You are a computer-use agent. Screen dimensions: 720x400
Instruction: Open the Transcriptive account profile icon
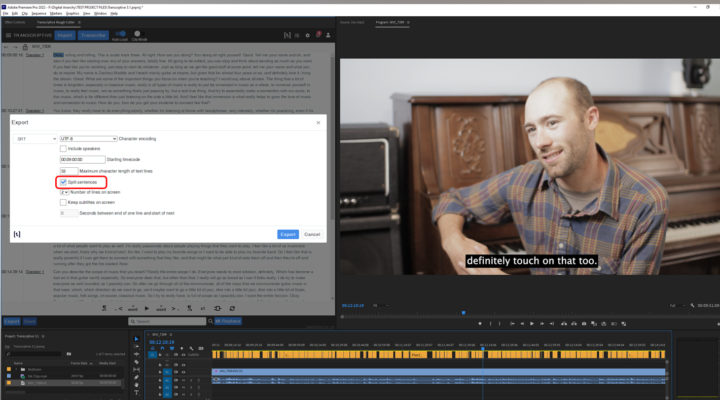[328, 35]
